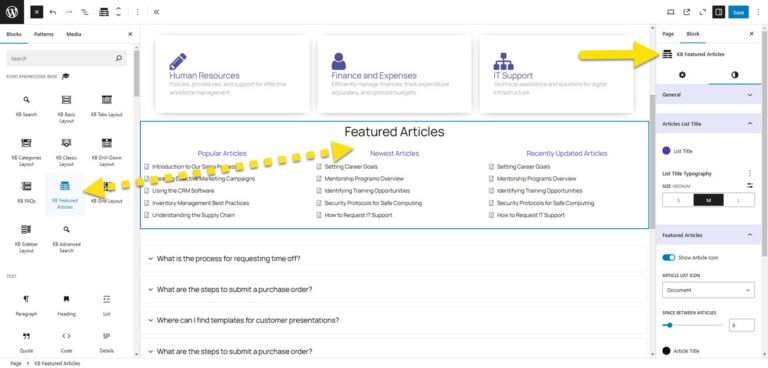Open Using the CRM Software article

pyautogui.click(x=183, y=191)
